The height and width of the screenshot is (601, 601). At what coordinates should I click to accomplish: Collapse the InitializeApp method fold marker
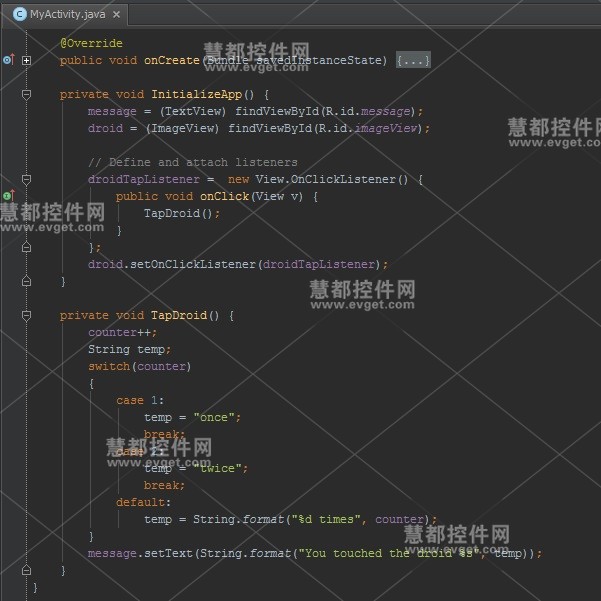pyautogui.click(x=26, y=94)
